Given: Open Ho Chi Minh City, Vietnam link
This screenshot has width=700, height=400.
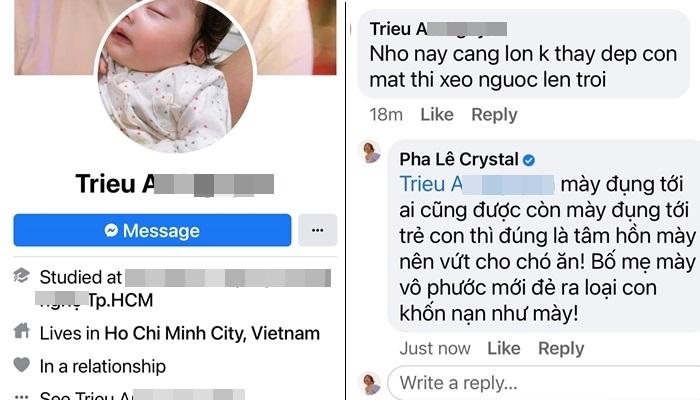Looking at the screenshot, I should [212, 333].
